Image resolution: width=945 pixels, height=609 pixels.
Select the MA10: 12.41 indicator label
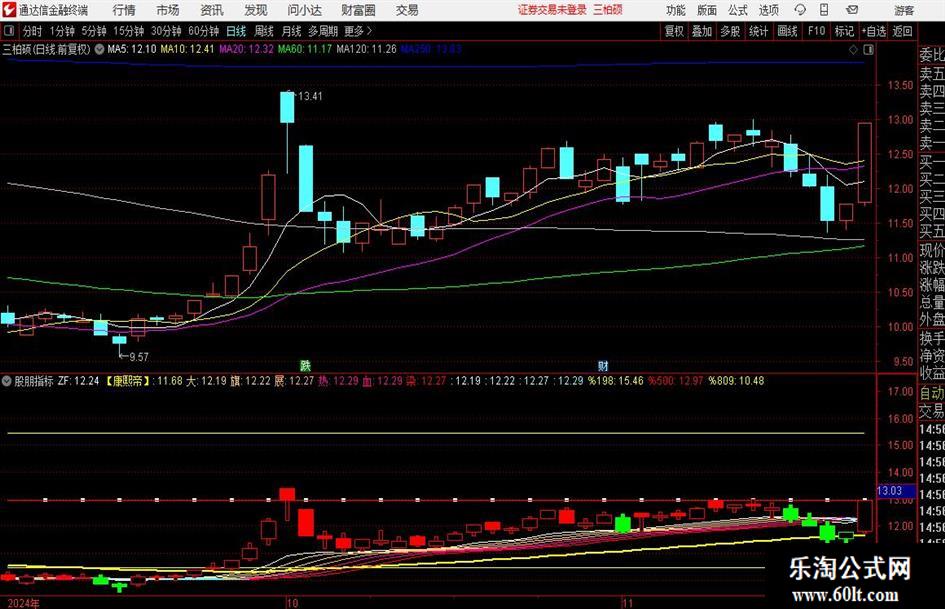[187, 49]
